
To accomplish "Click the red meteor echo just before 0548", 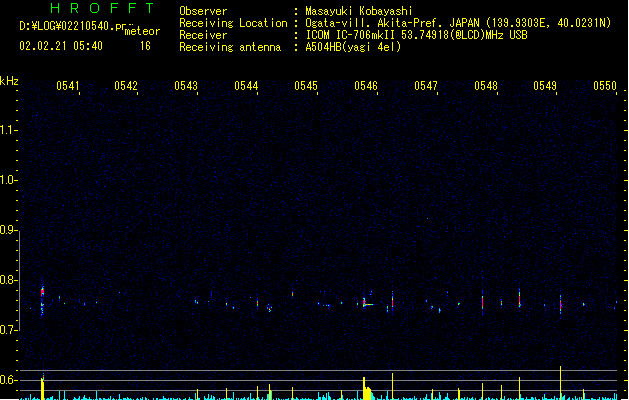I will click(483, 302).
